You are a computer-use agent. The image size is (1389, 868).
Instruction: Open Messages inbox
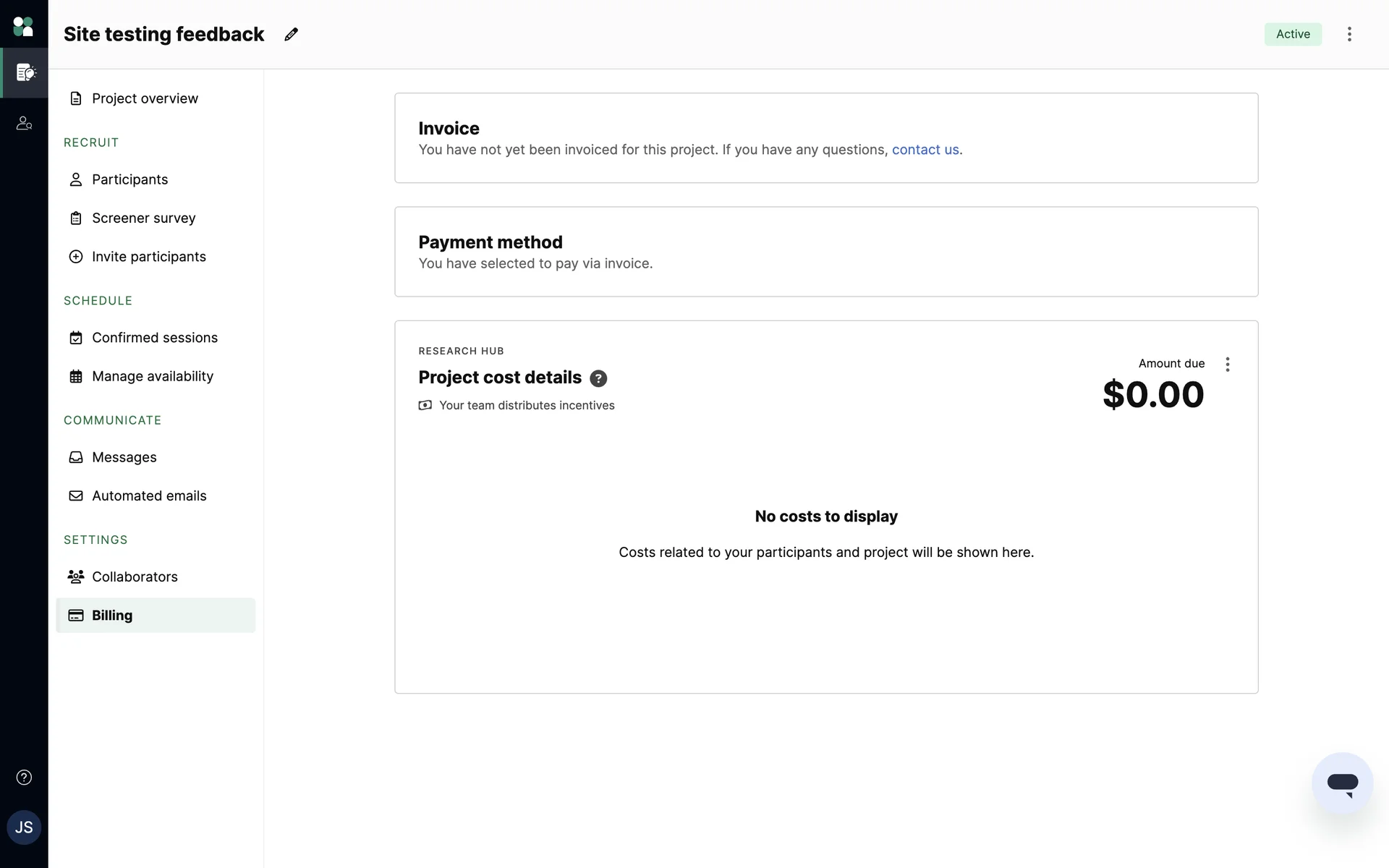(124, 457)
